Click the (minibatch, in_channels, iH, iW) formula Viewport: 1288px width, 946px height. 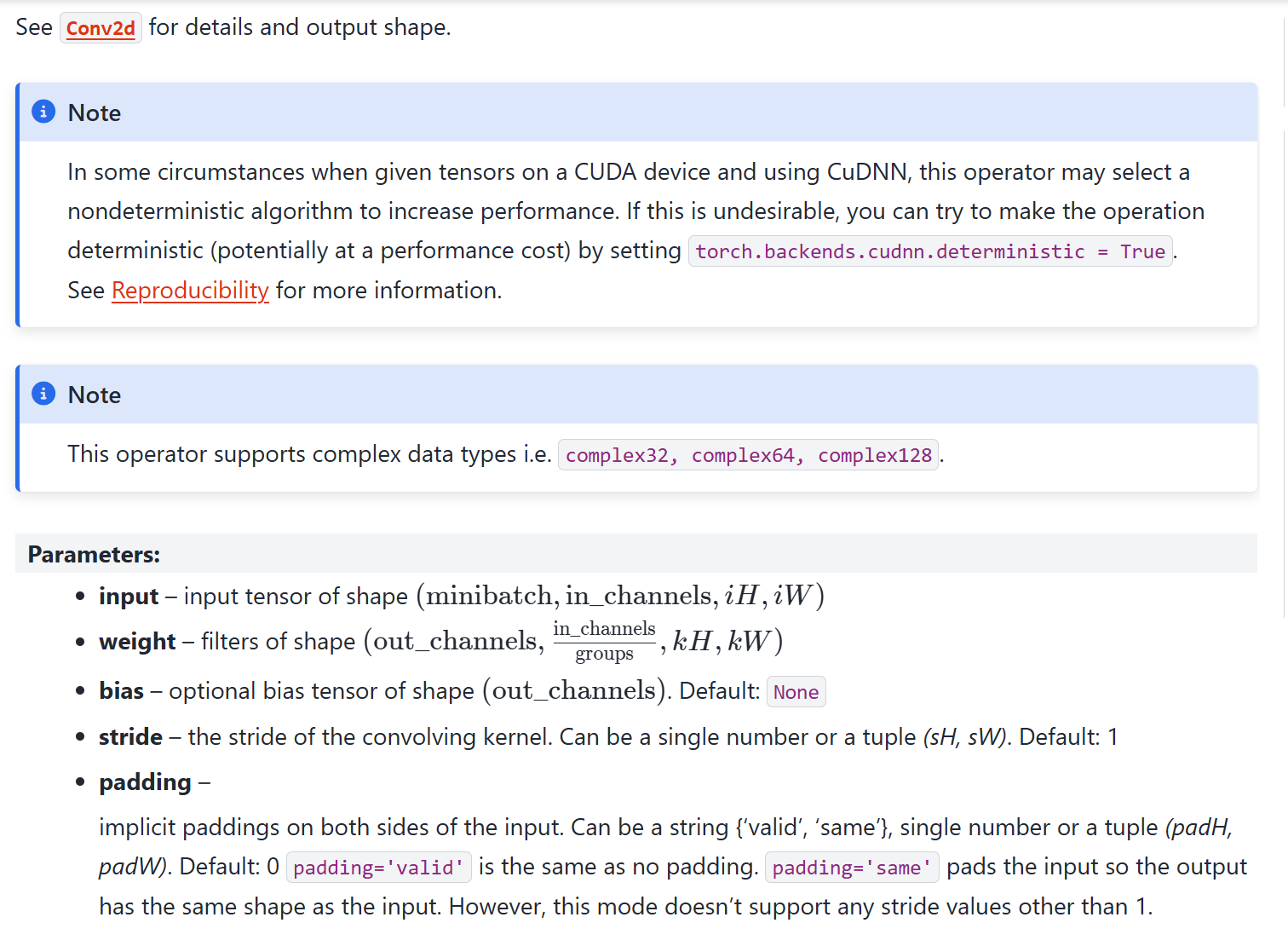[620, 596]
